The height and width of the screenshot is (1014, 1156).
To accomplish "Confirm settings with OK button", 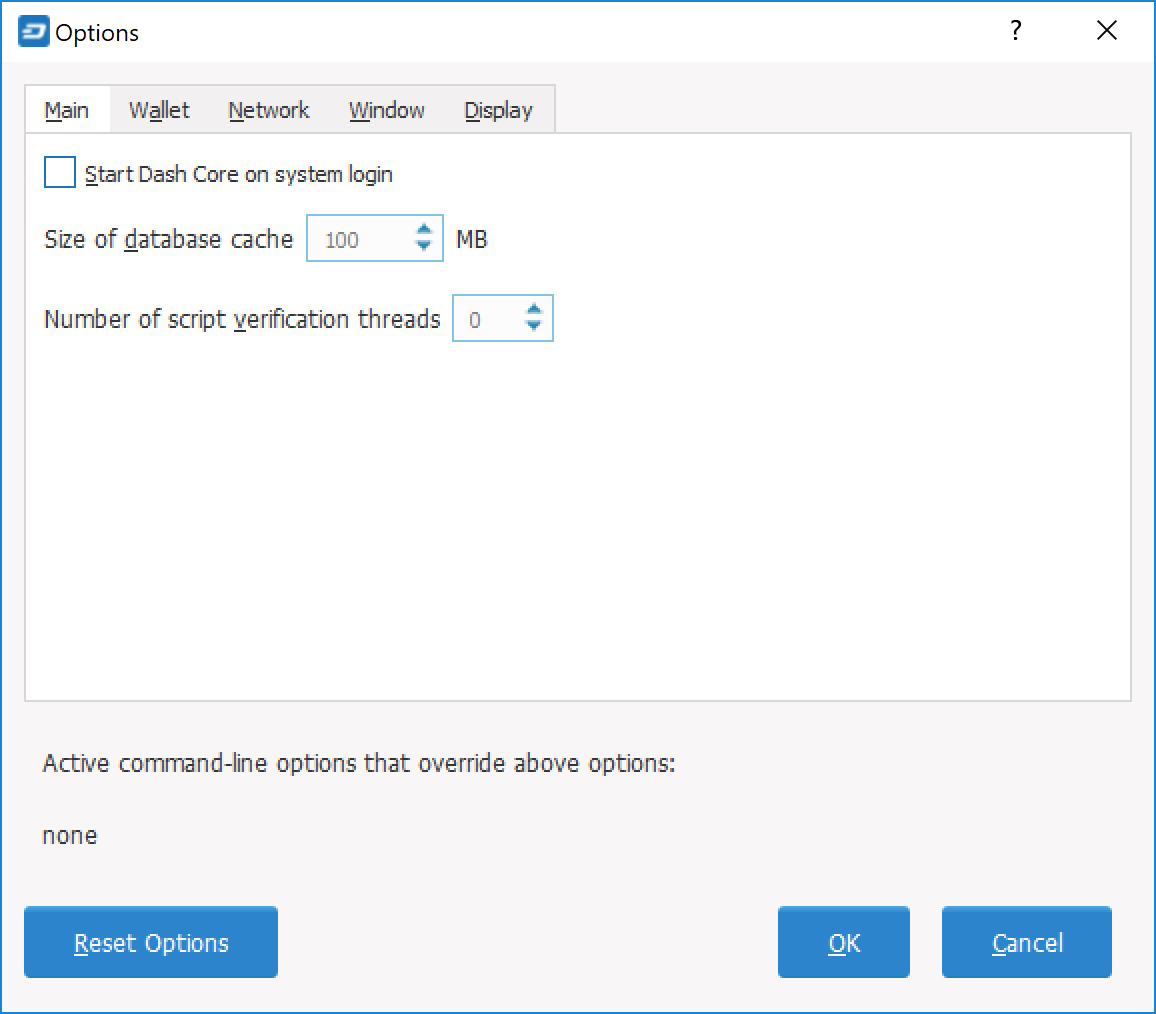I will (844, 942).
